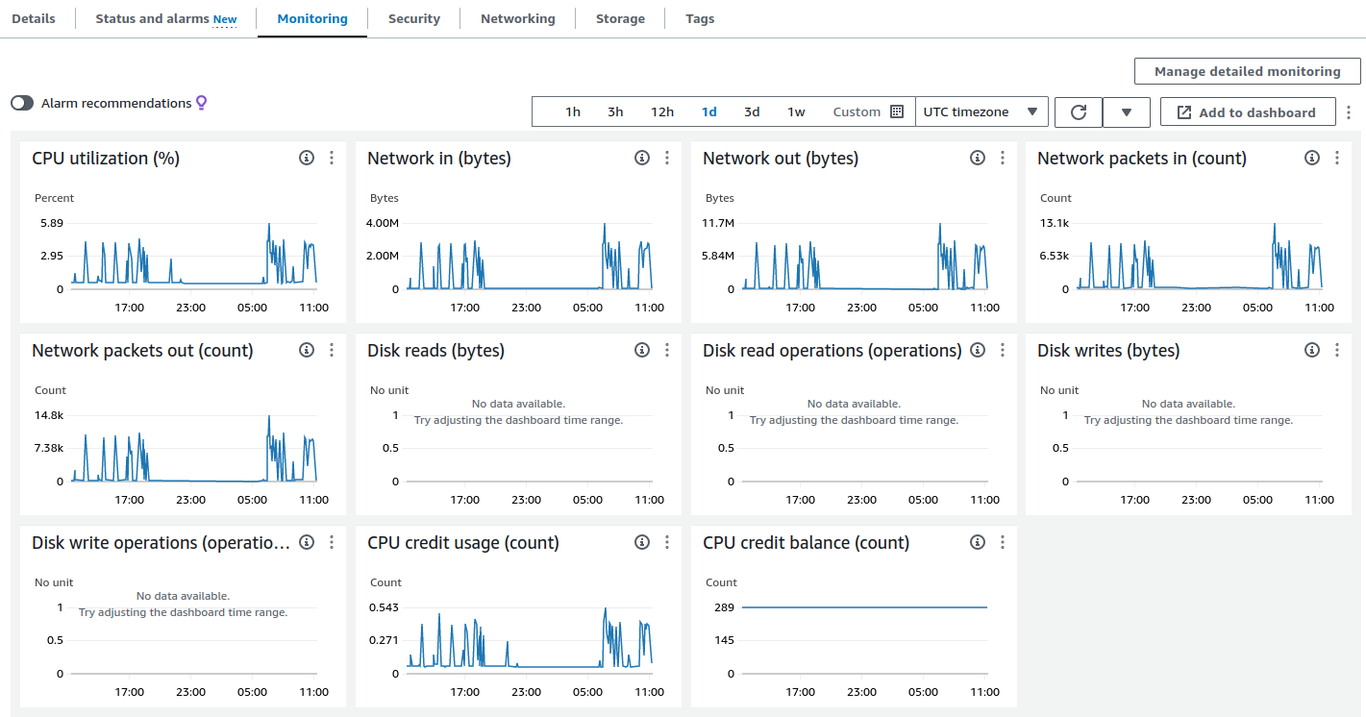Select the 1h time range
Viewport: 1366px width, 717px height.
tap(573, 112)
